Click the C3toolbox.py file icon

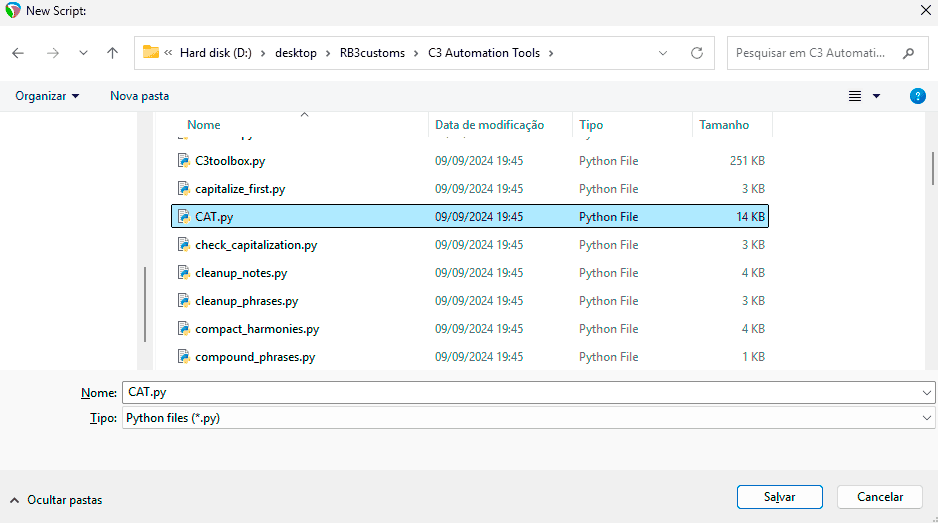coord(183,160)
